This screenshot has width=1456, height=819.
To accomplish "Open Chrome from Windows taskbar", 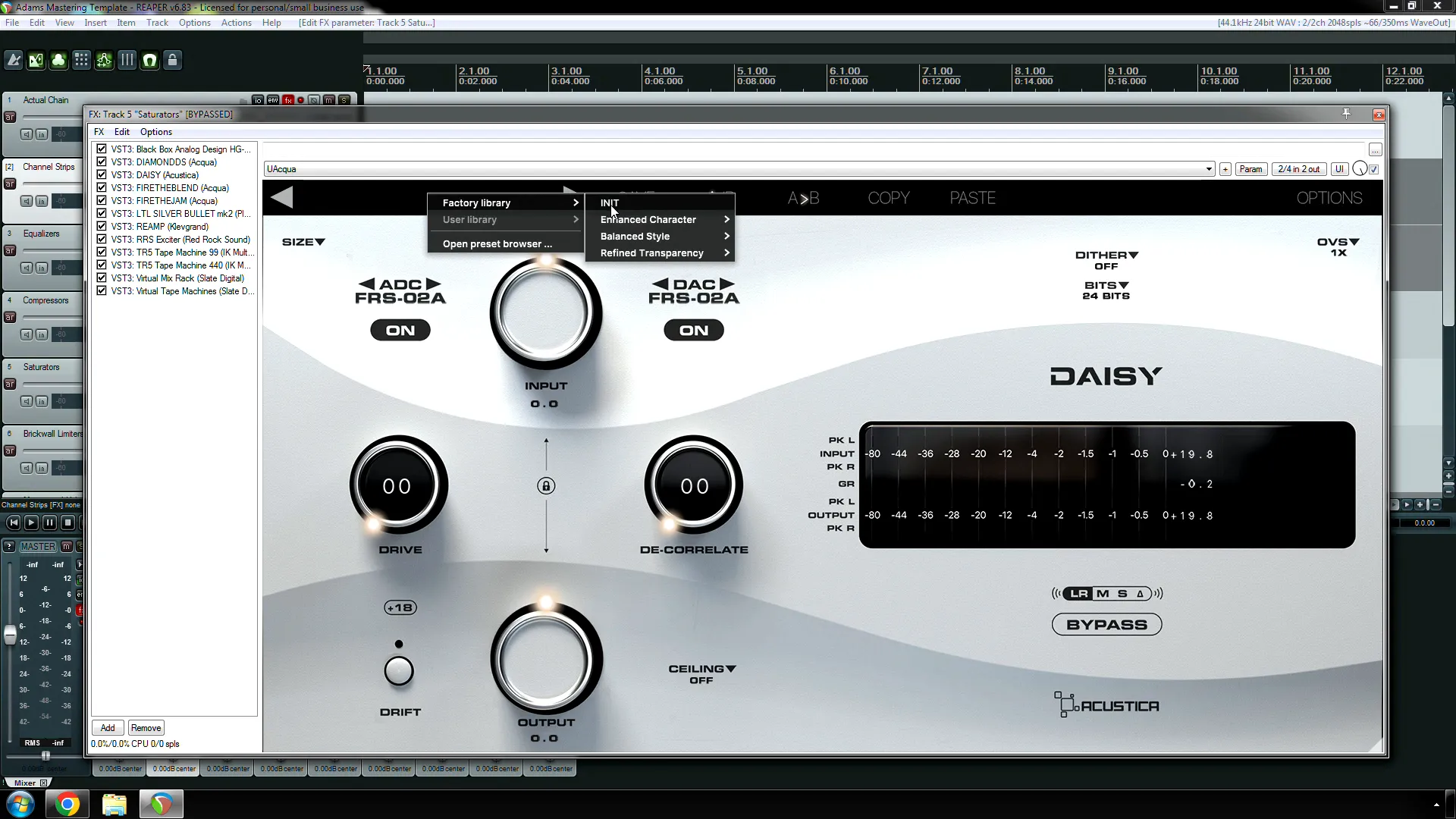I will click(x=67, y=804).
